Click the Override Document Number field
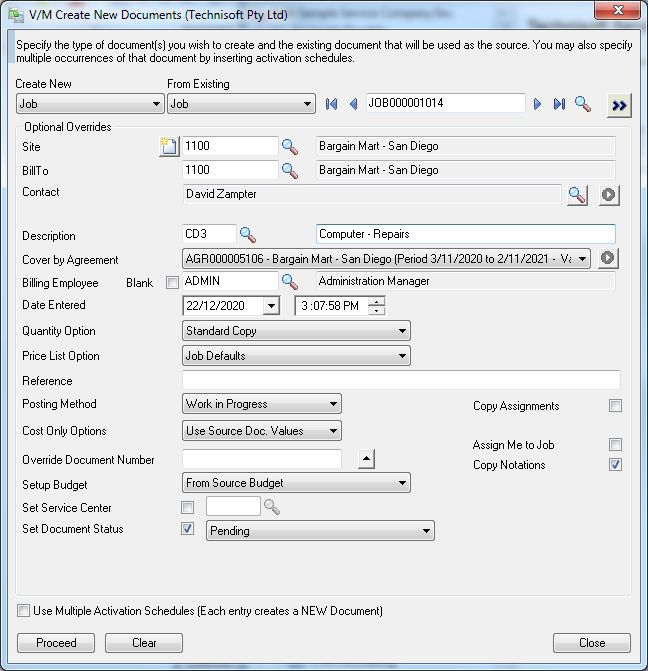Image resolution: width=648 pixels, height=671 pixels. coord(262,459)
